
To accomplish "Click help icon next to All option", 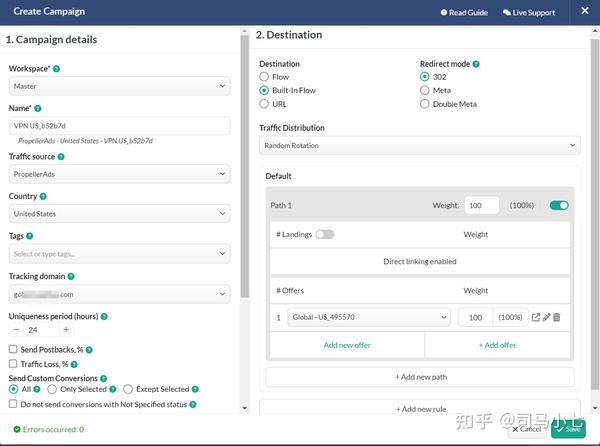I will [37, 389].
